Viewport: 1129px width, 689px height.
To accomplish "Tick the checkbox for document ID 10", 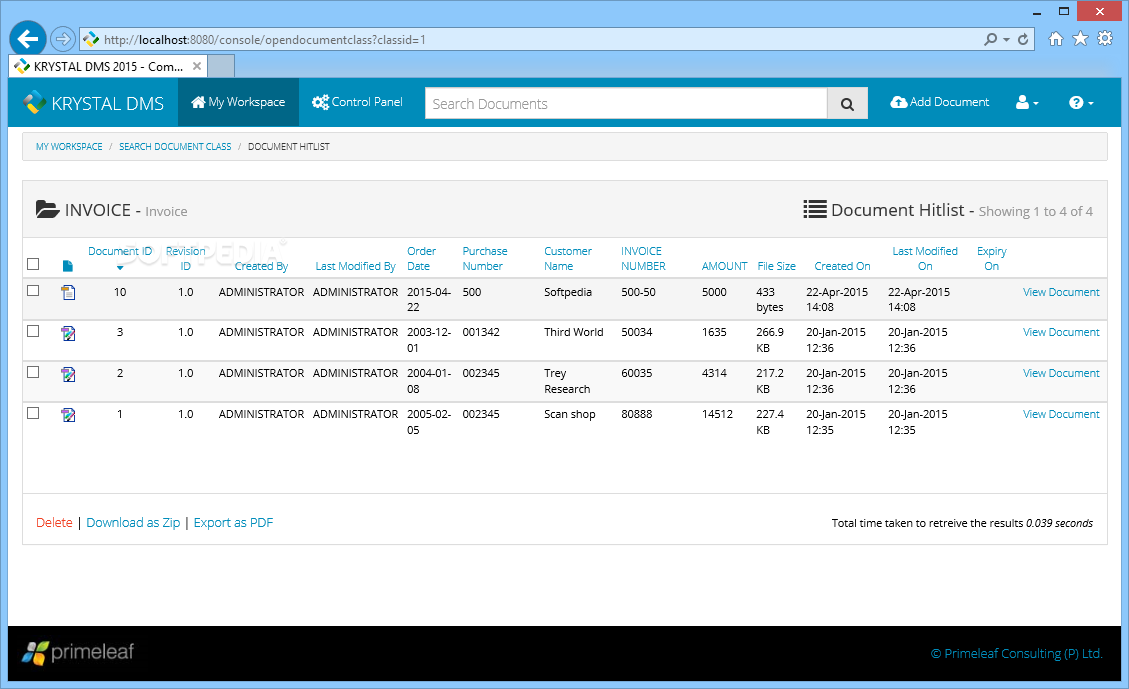I will tap(33, 291).
